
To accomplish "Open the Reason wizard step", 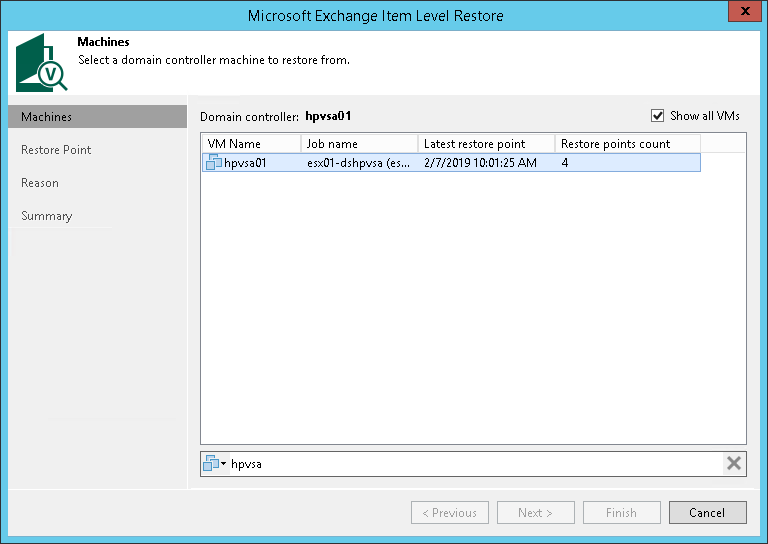I will point(40,183).
